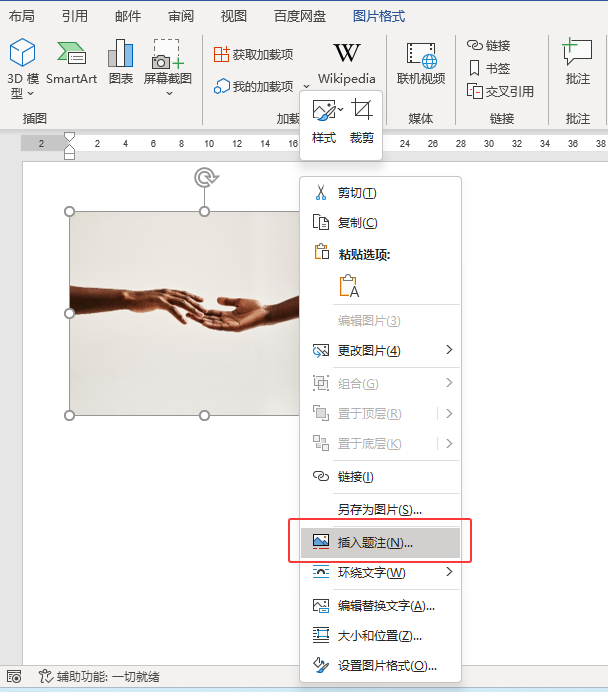Click the picture's top-left resize handle
This screenshot has height=692, width=608.
[69, 211]
